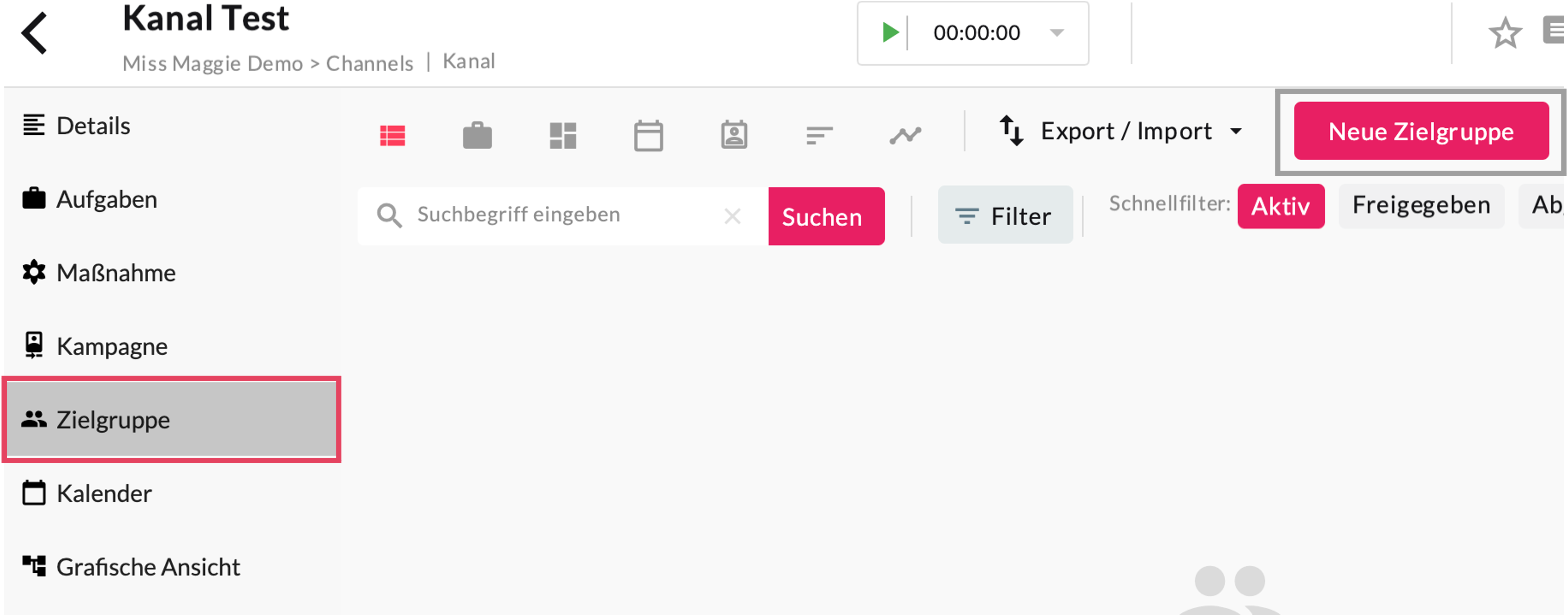Switch to red list view icon
Screen dimensions: 1568x616
point(393,135)
